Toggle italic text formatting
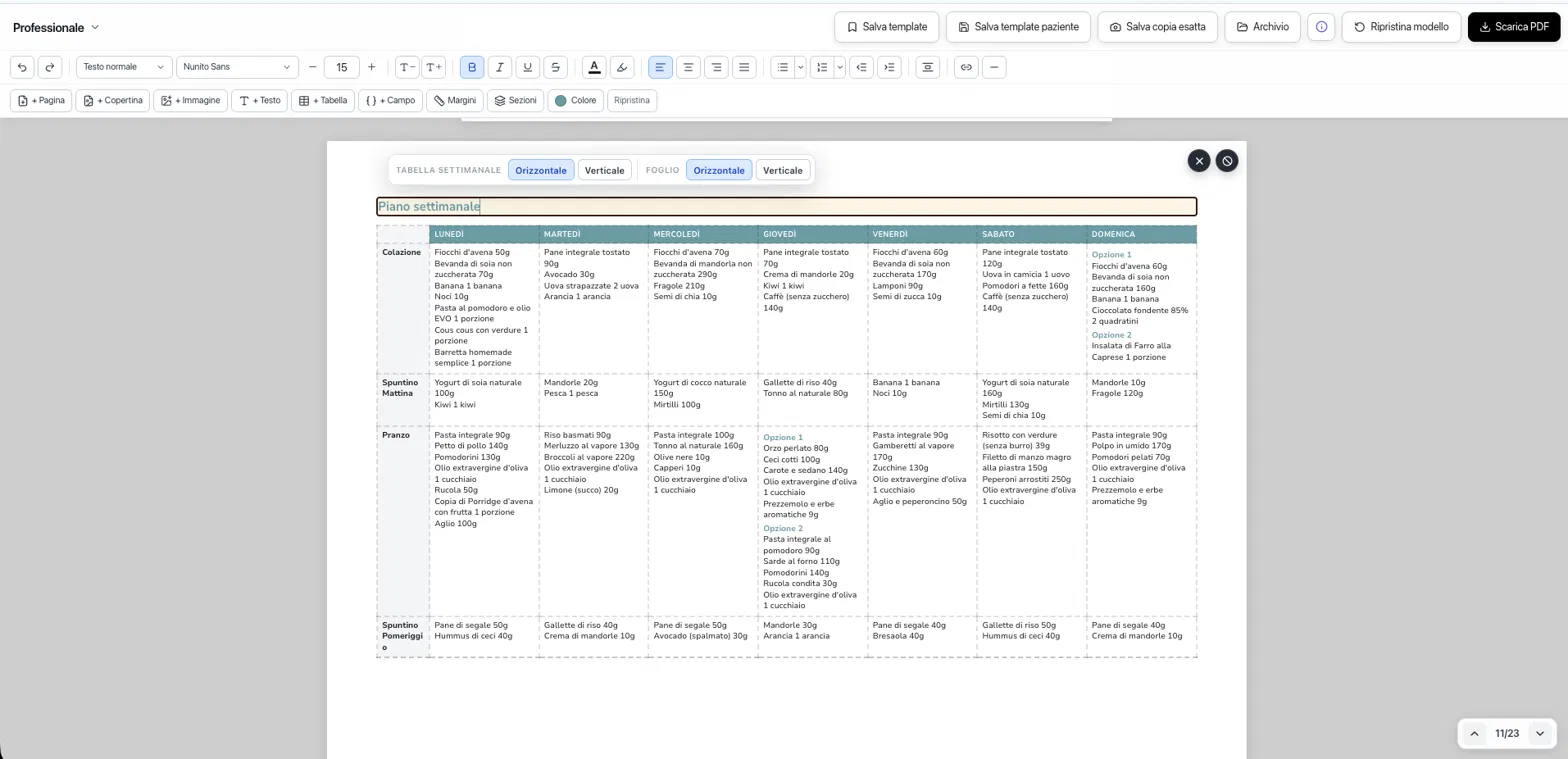 coord(500,67)
